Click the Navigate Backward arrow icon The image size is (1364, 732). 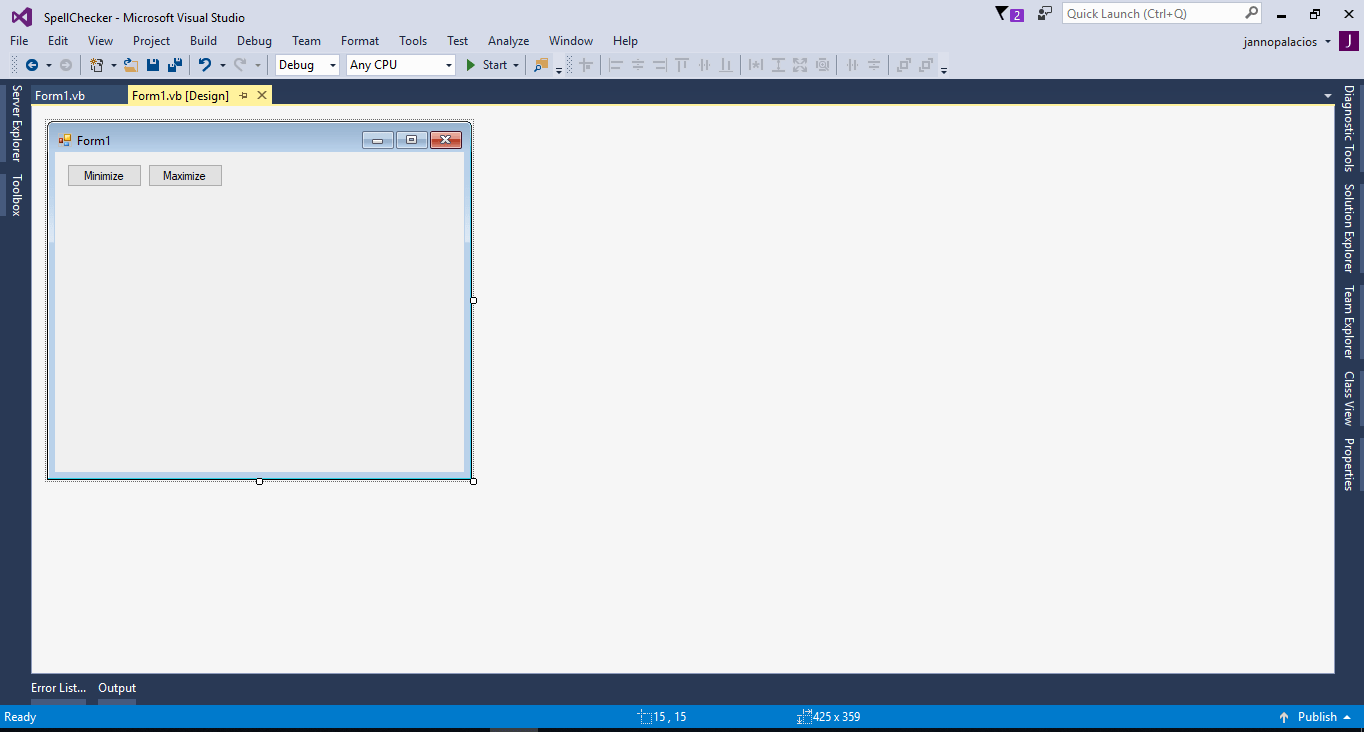32,65
